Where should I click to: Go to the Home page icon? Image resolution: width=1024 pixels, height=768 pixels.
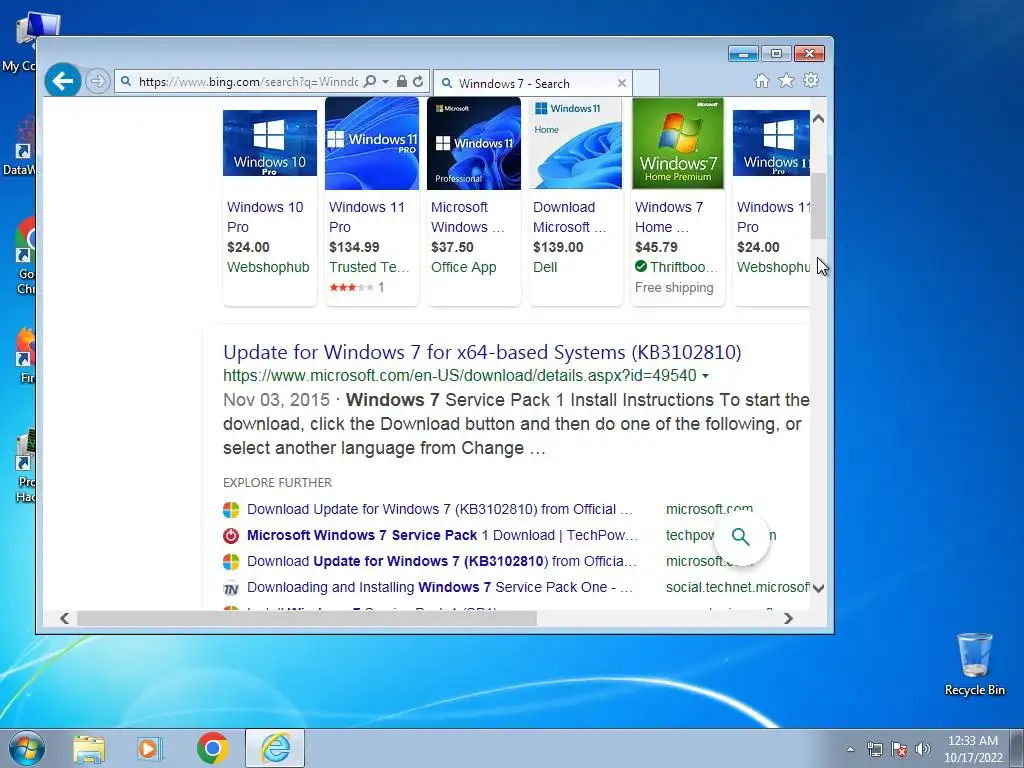coord(761,80)
